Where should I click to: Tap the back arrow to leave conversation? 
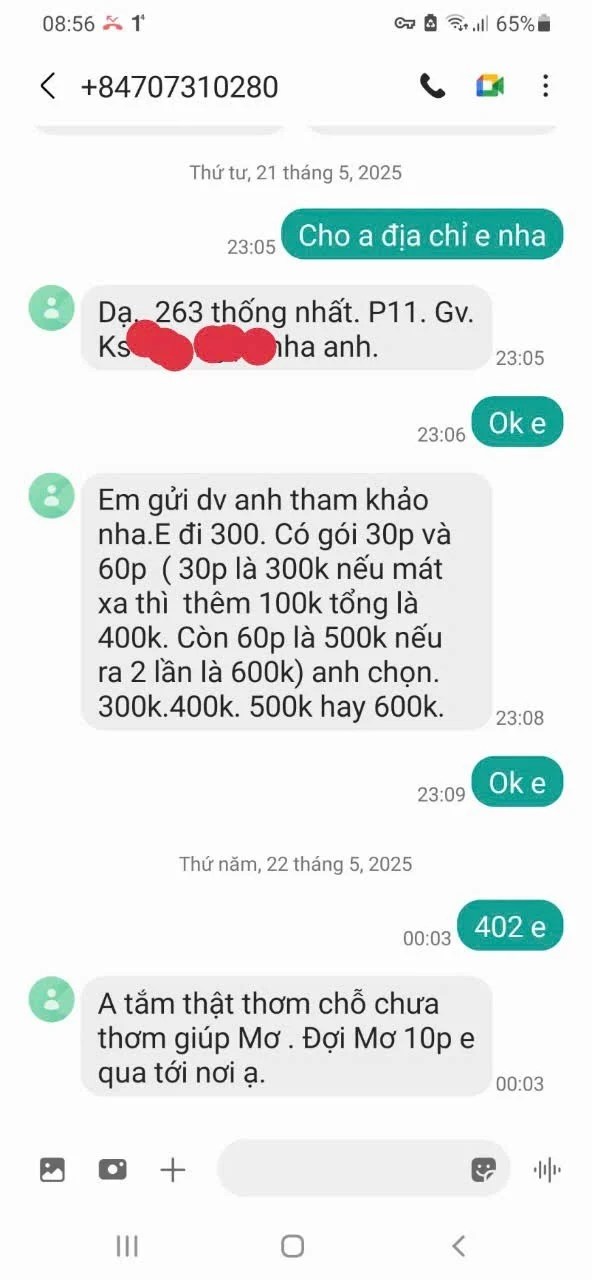point(48,86)
